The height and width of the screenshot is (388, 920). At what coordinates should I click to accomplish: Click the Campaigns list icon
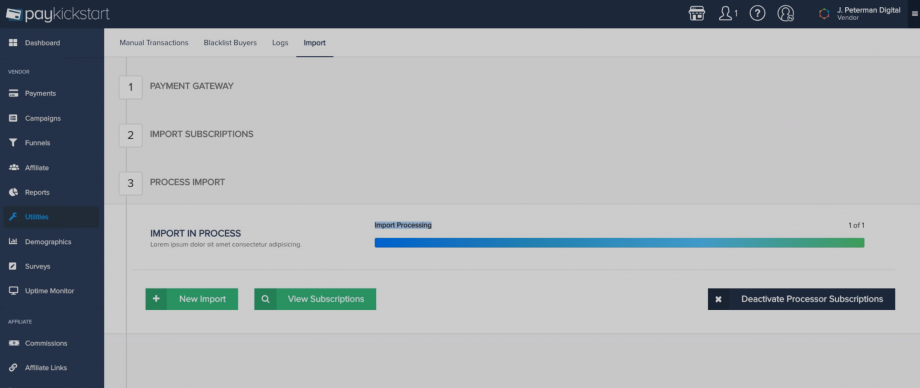(x=13, y=118)
